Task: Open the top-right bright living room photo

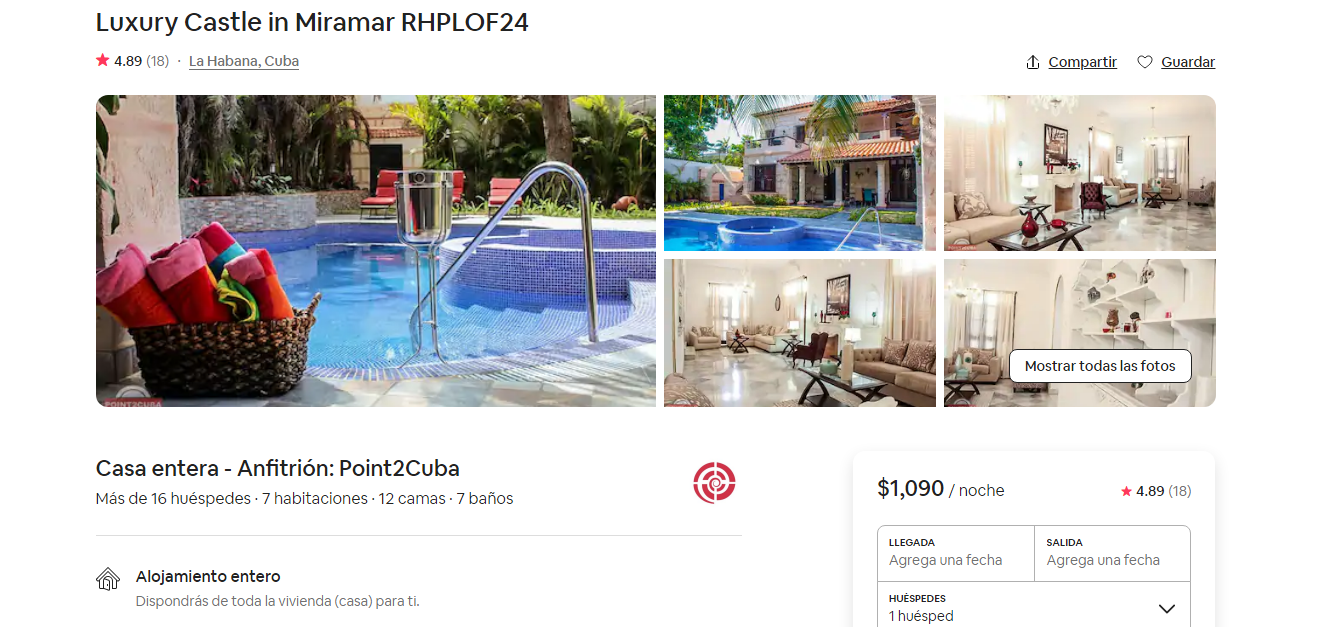Action: pyautogui.click(x=1080, y=173)
